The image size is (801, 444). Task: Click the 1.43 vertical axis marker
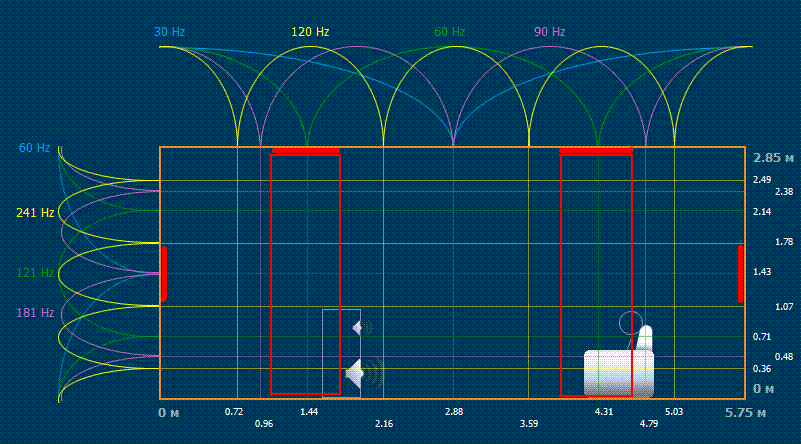tap(760, 272)
